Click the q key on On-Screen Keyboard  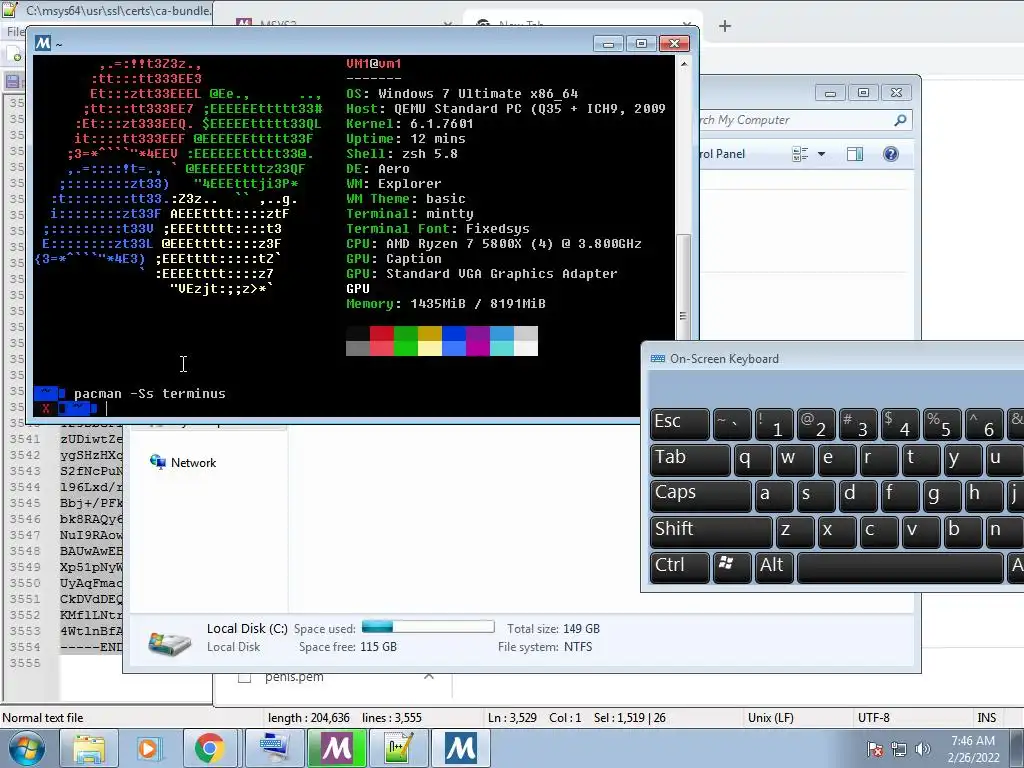point(753,459)
